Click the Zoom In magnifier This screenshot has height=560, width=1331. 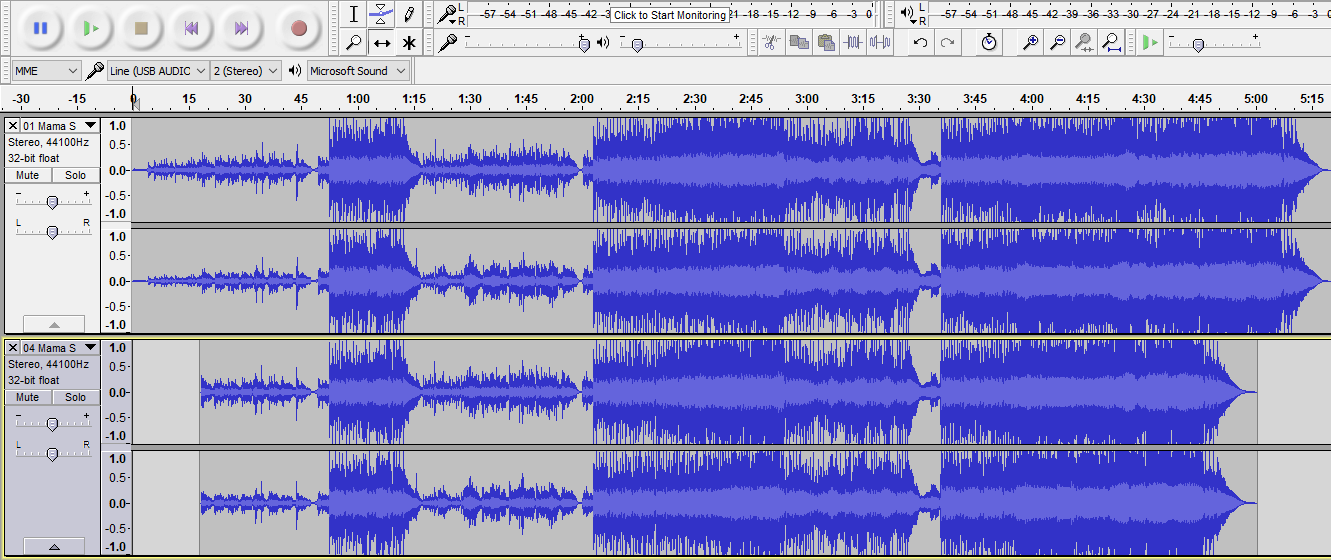(x=1030, y=42)
